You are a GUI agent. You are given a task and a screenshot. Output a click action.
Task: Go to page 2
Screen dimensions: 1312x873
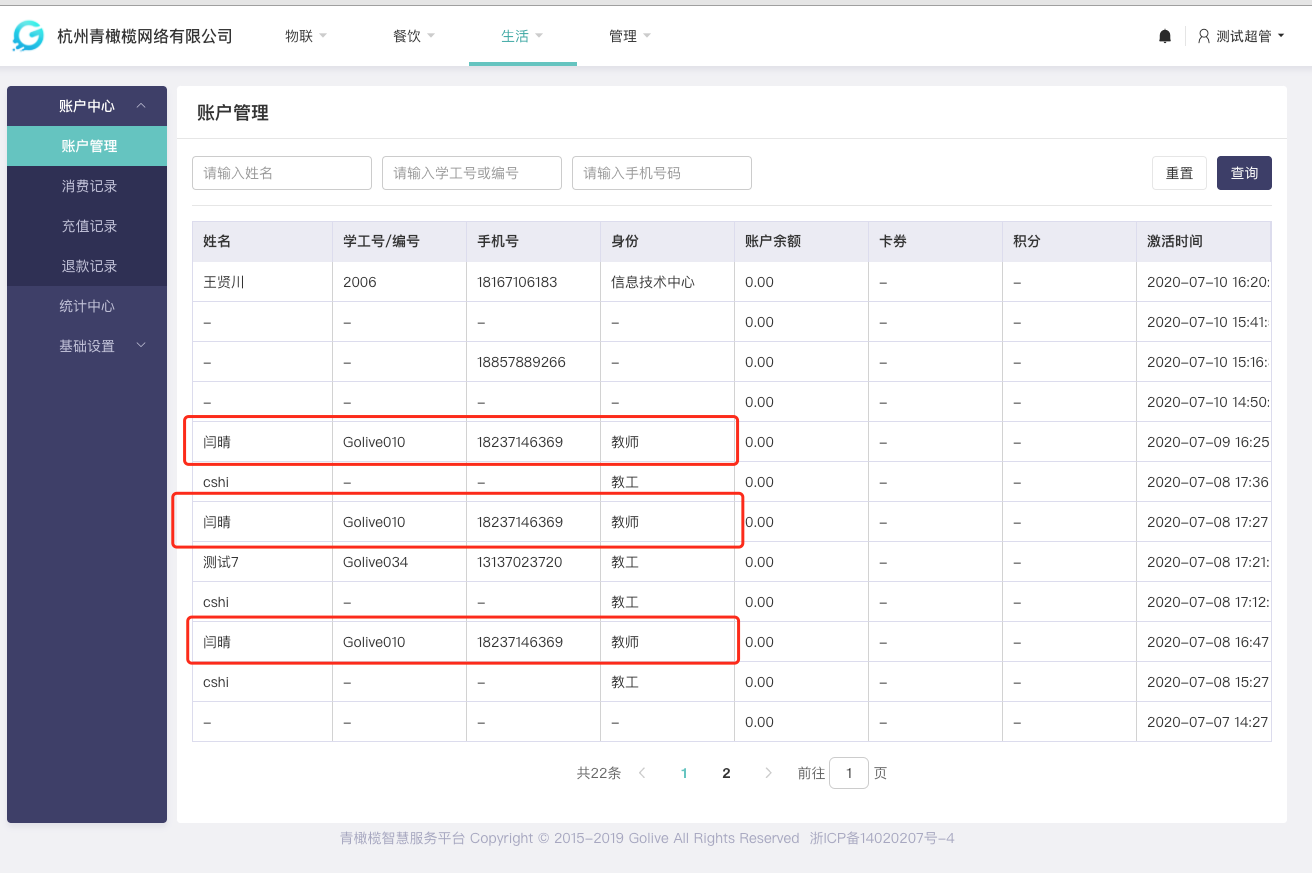coord(726,773)
